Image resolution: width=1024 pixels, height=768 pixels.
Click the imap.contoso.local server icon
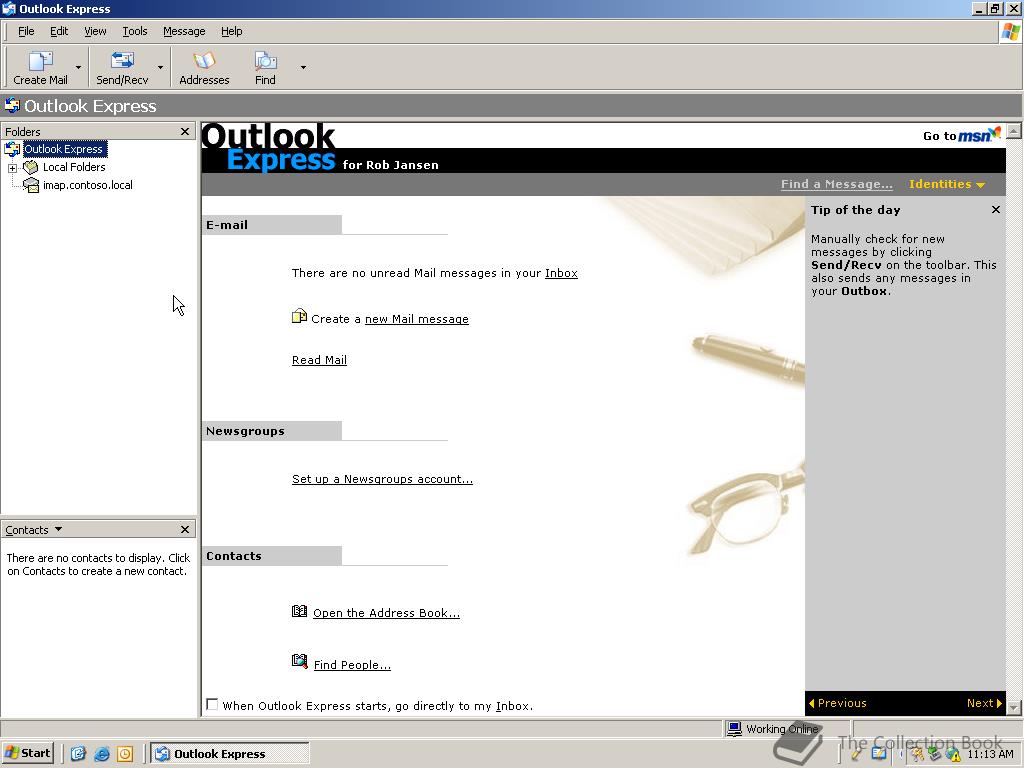point(31,185)
